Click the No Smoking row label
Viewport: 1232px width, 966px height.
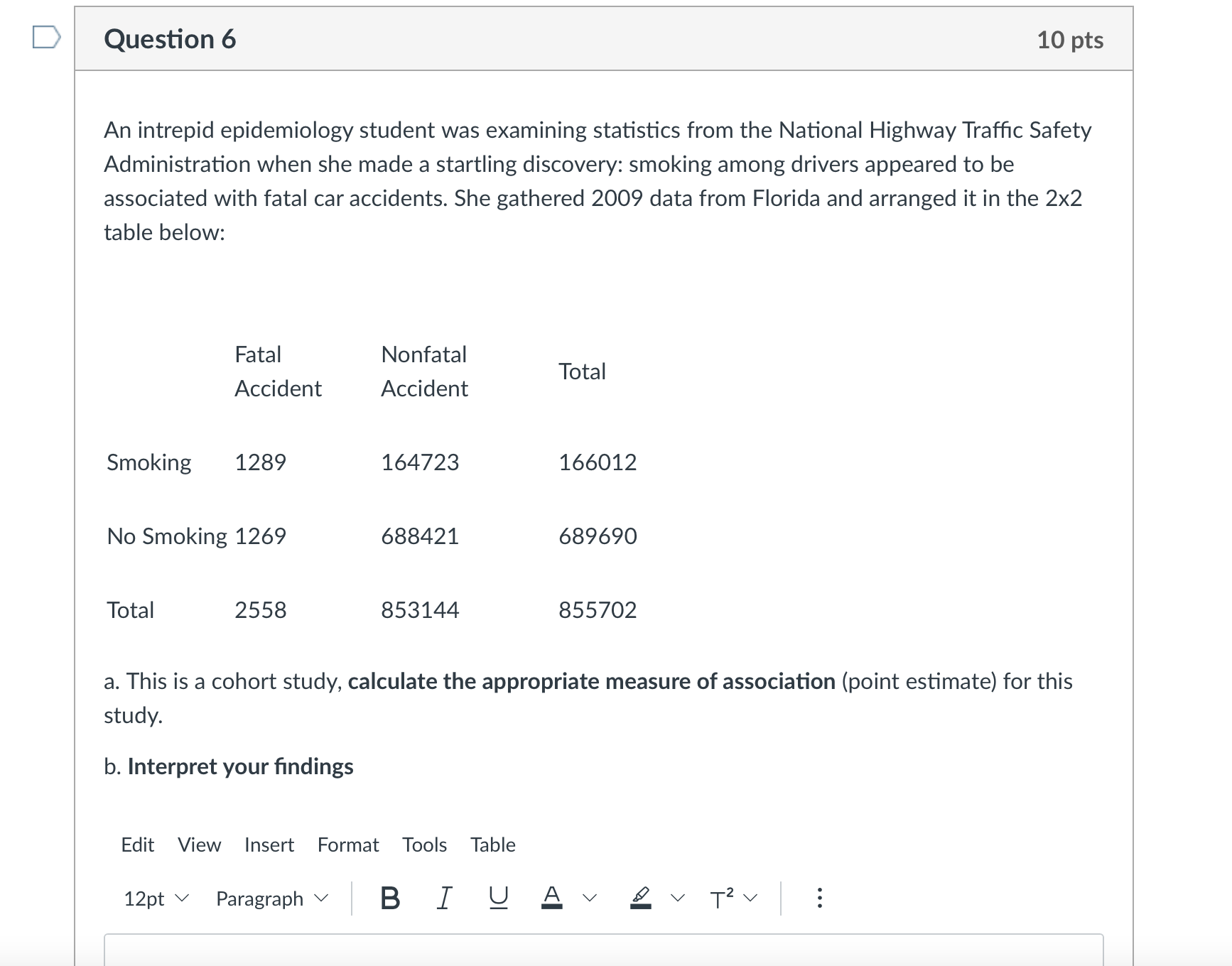point(167,536)
